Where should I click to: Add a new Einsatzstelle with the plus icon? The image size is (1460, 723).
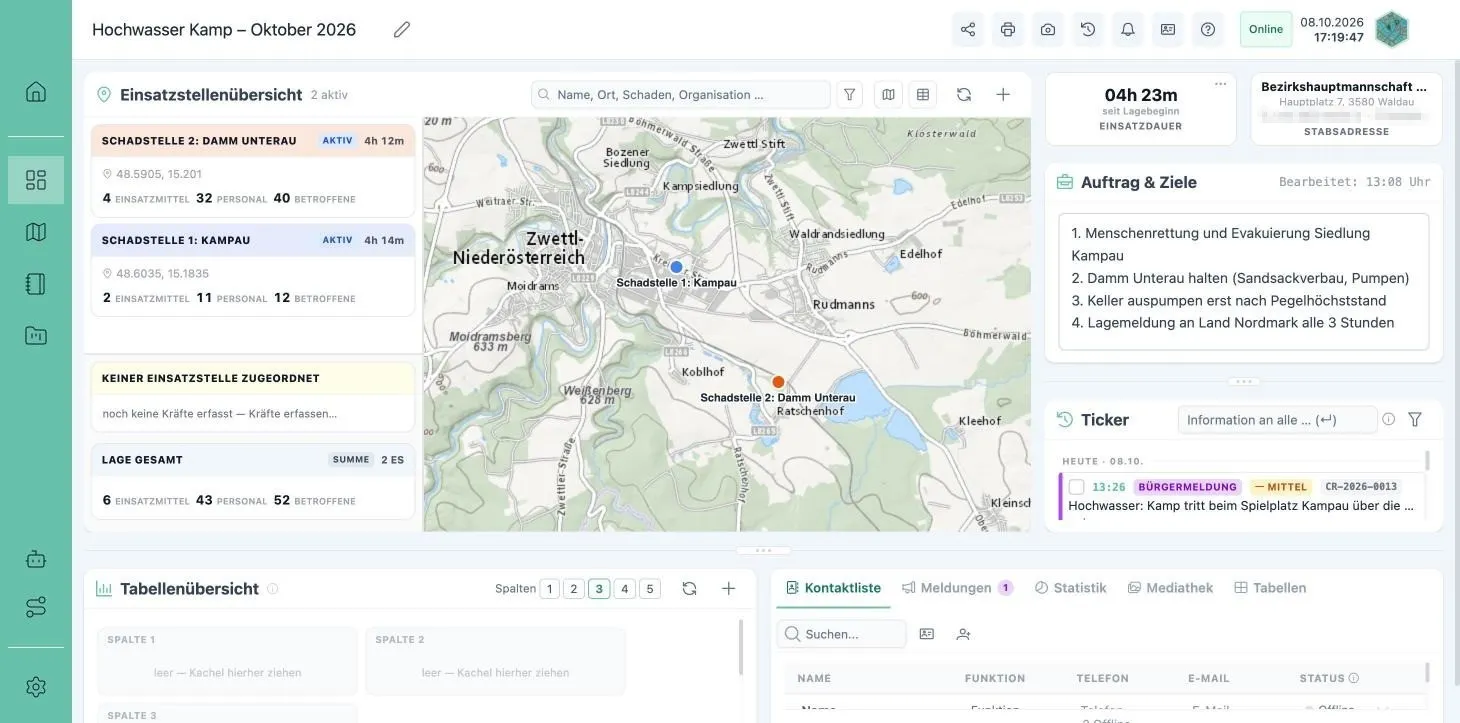[x=1003, y=95]
